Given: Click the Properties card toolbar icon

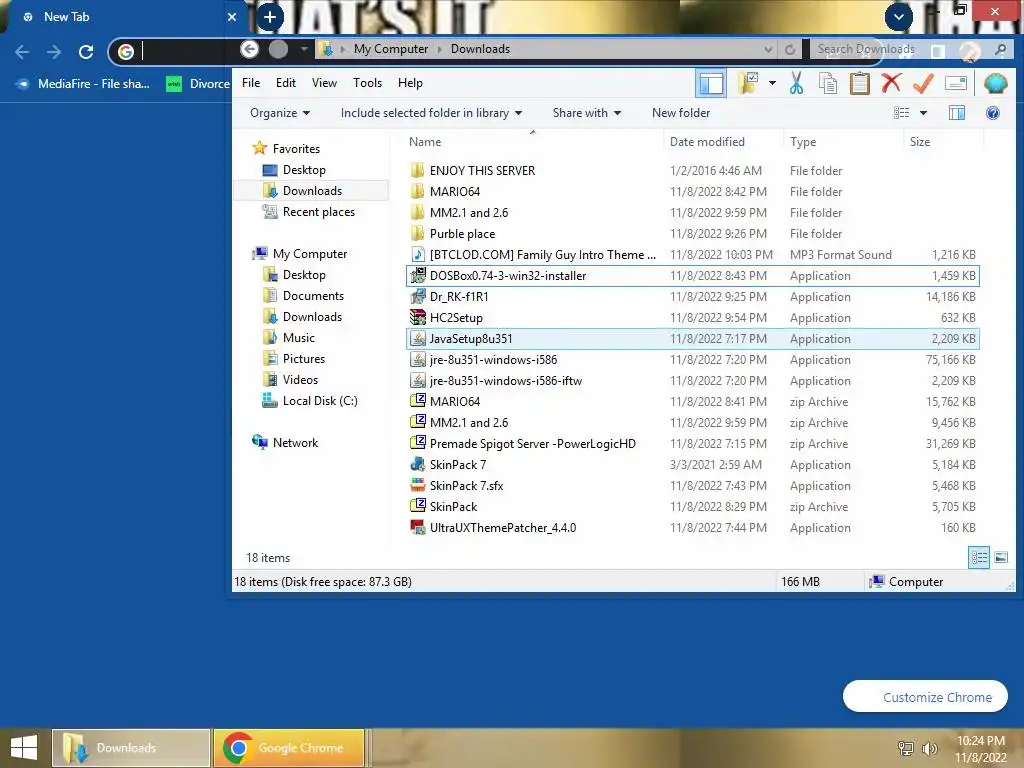Looking at the screenshot, I should click(955, 84).
